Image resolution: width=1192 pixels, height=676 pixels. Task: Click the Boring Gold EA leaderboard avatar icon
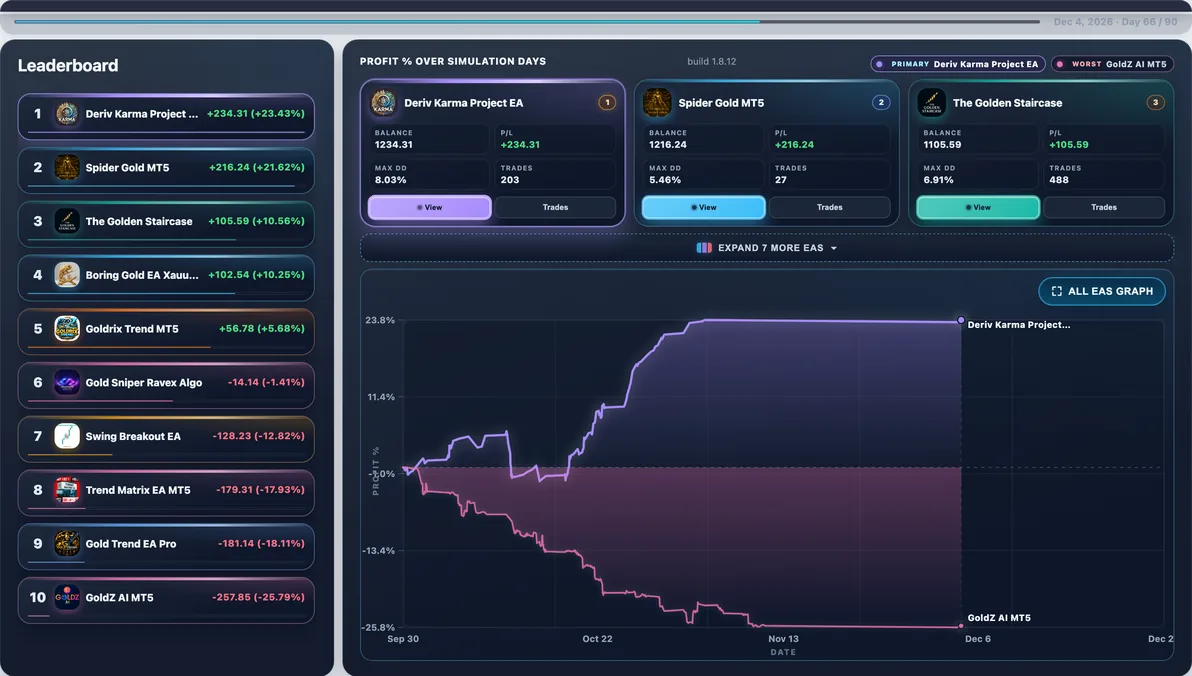coord(67,275)
